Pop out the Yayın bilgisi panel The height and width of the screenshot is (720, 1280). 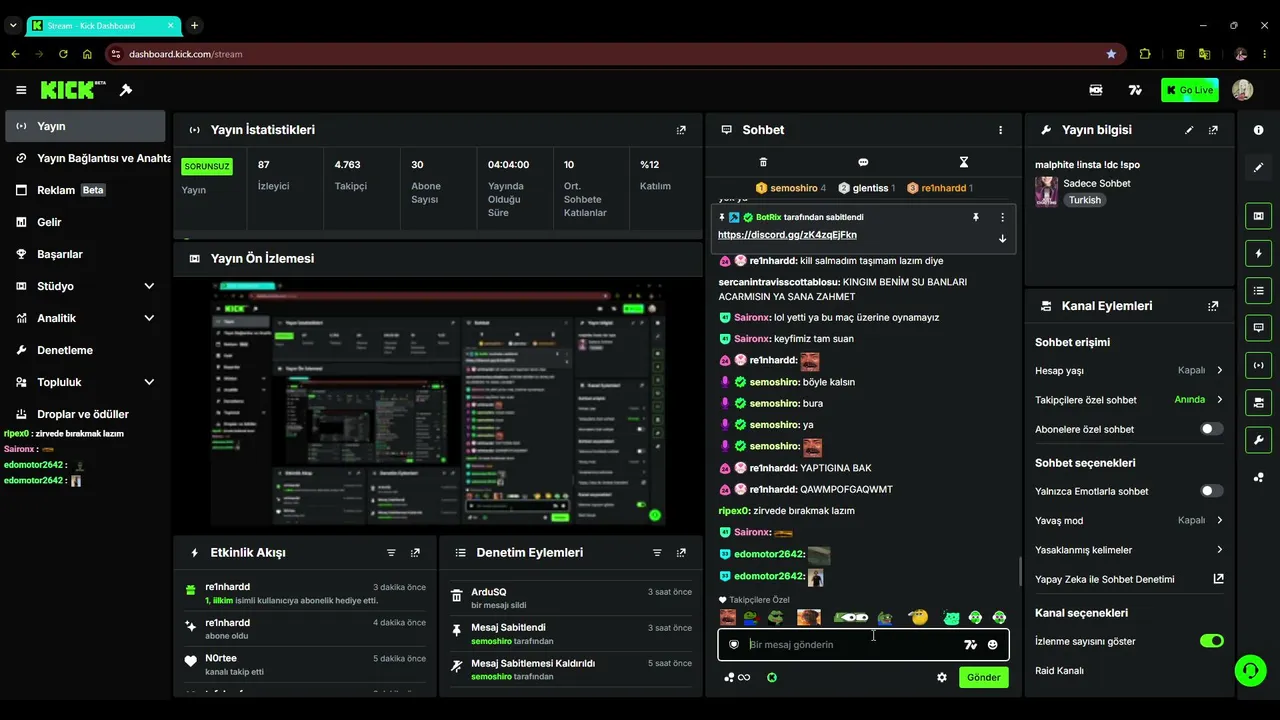click(1213, 130)
